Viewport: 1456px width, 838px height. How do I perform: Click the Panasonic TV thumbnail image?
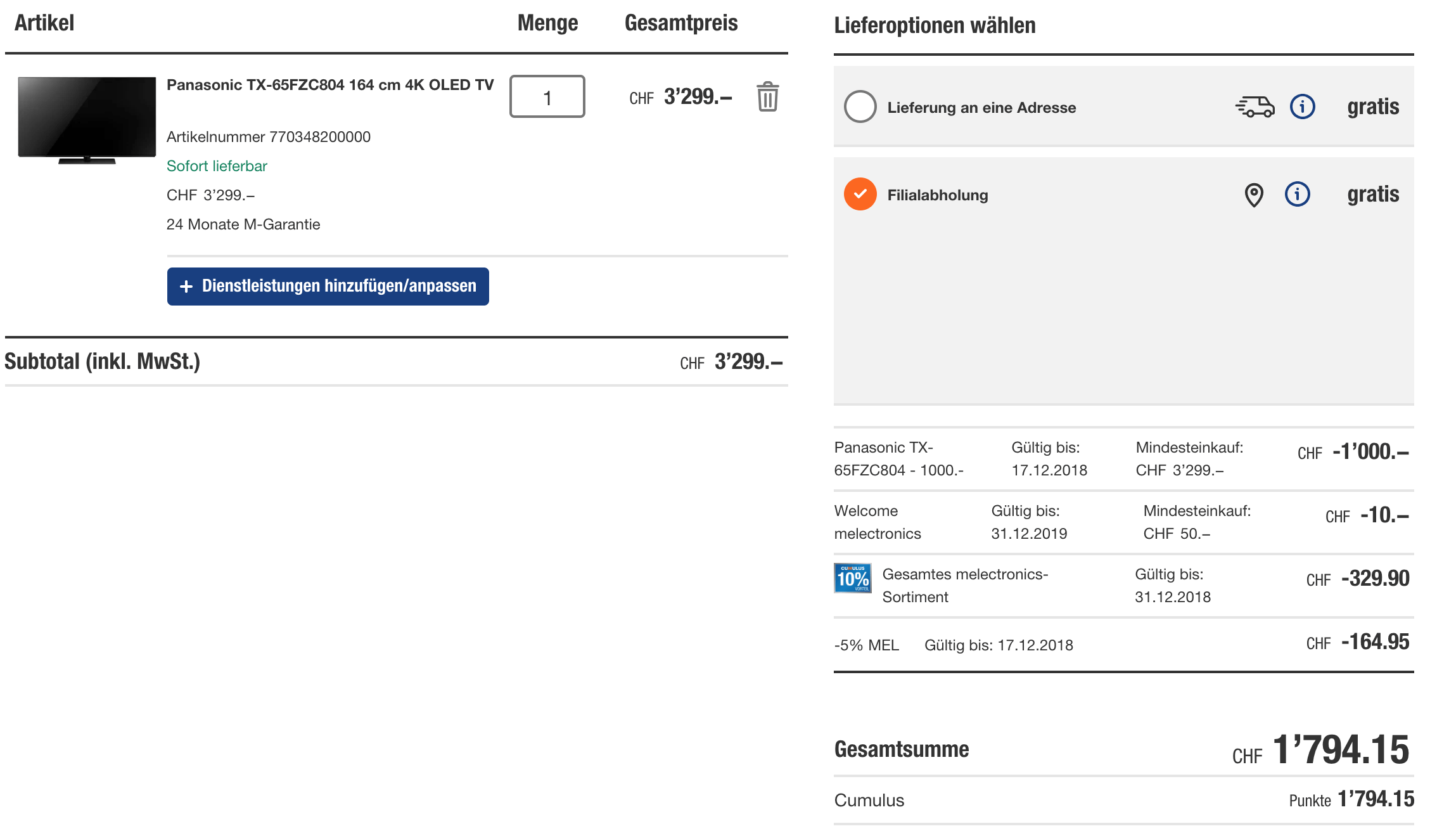(87, 119)
